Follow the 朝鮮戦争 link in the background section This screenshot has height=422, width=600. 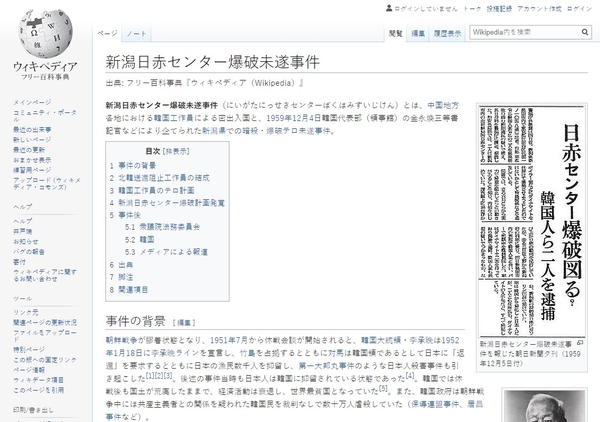click(121, 340)
